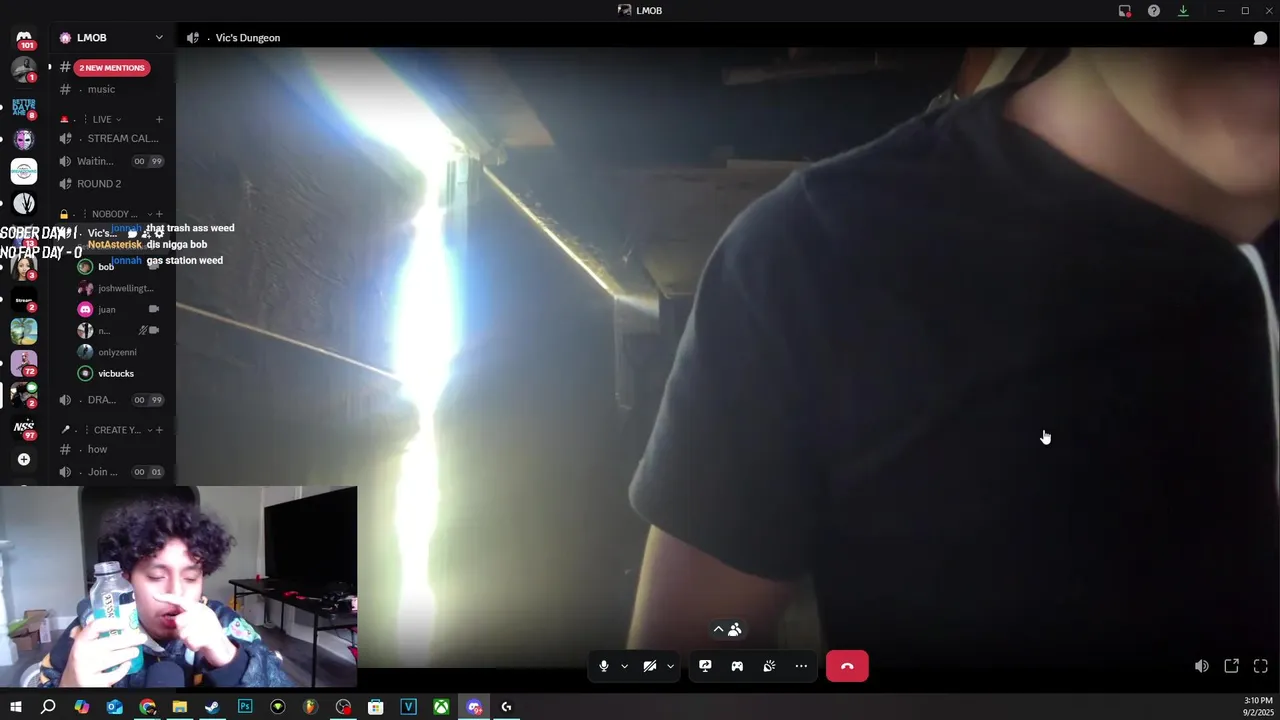Enter full screen mode
Viewport: 1280px width, 720px height.
(x=1261, y=666)
